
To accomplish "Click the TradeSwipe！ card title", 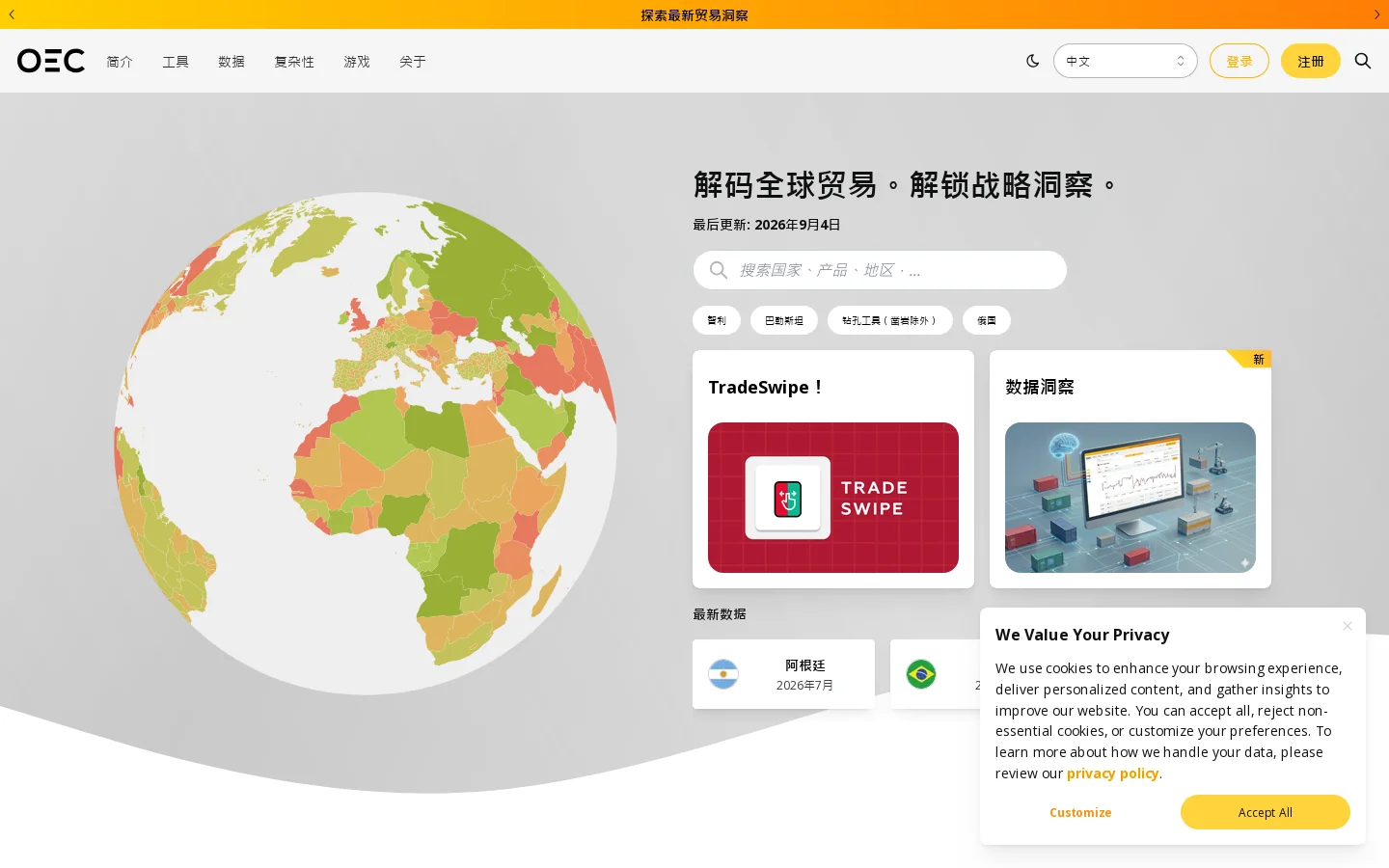I will 767,387.
